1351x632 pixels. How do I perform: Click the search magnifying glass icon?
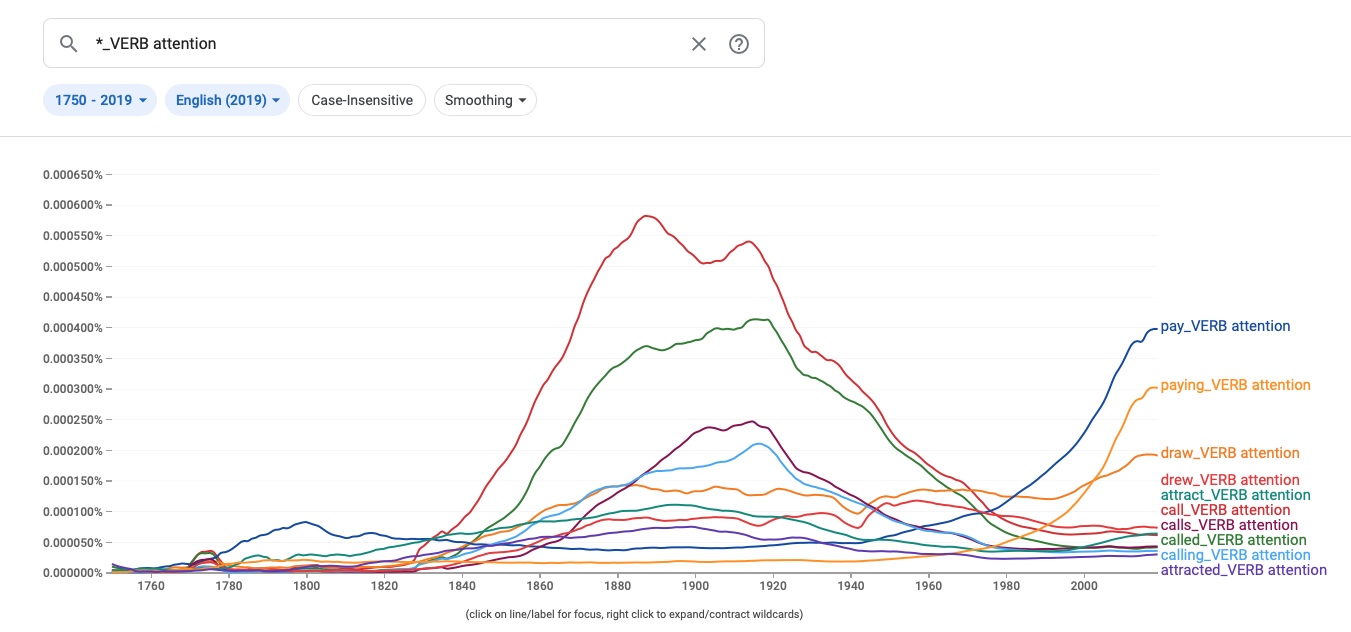coord(68,43)
